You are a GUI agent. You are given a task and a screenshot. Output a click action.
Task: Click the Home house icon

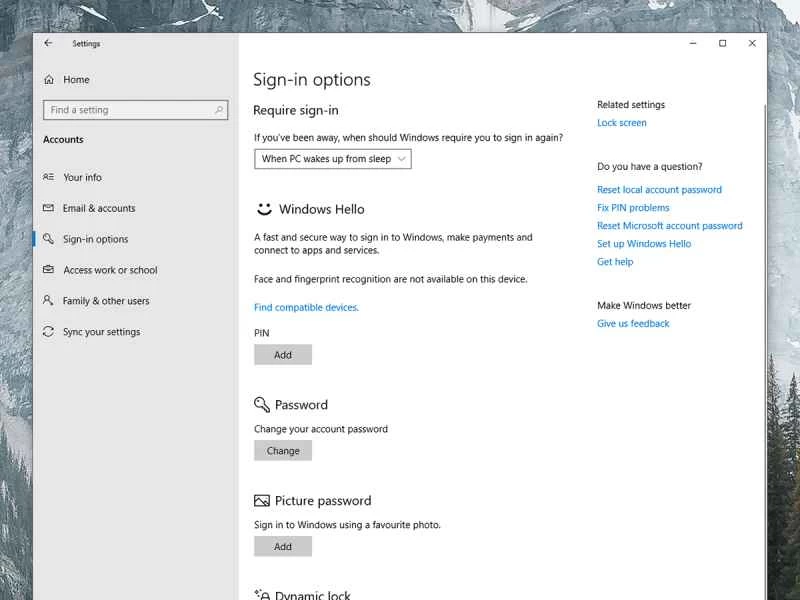click(49, 79)
